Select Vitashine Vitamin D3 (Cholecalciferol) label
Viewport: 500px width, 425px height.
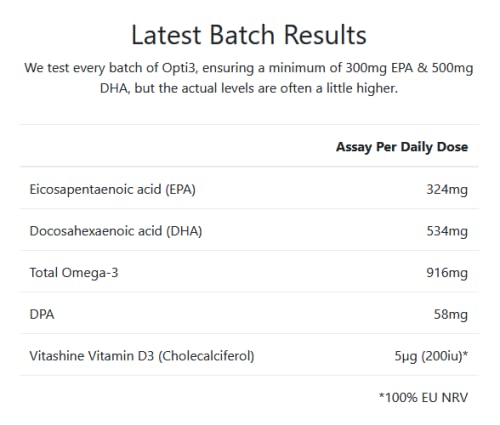point(142,356)
